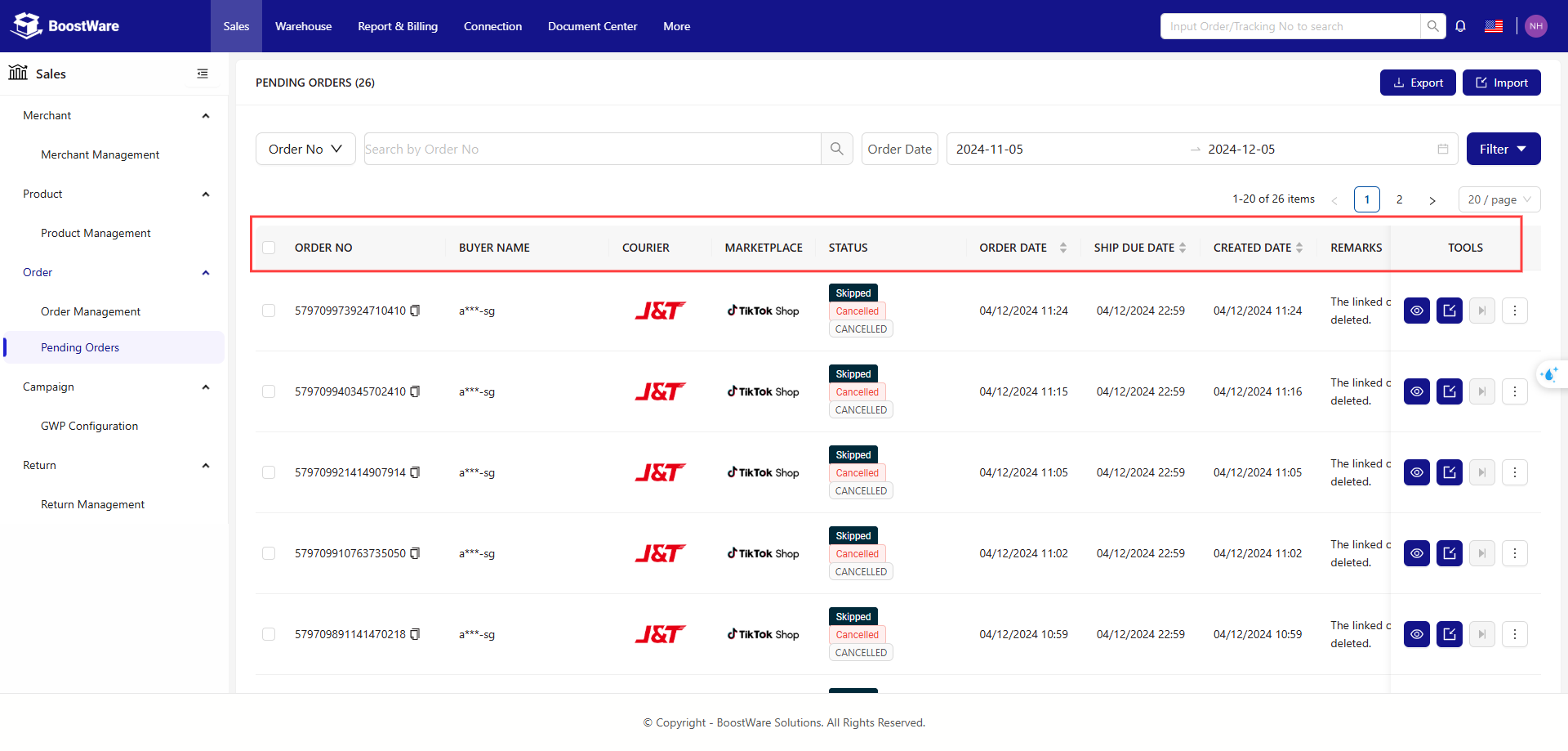This screenshot has height=751, width=1568.
Task: Open the Filter dropdown
Action: click(1503, 149)
